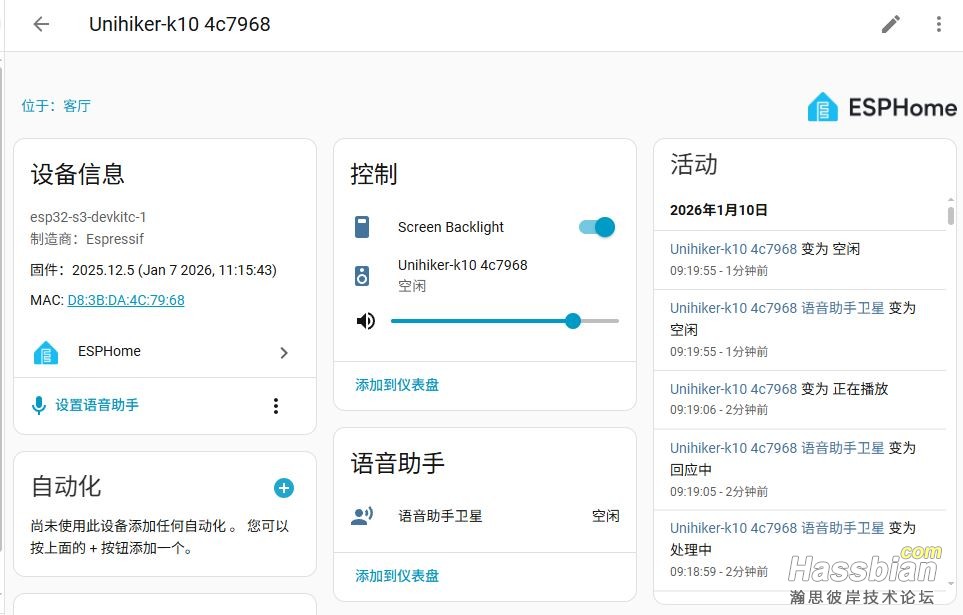Click the MAC address link D8:3B:DA:4C:79:68
The image size is (963, 615).
pyautogui.click(x=126, y=300)
